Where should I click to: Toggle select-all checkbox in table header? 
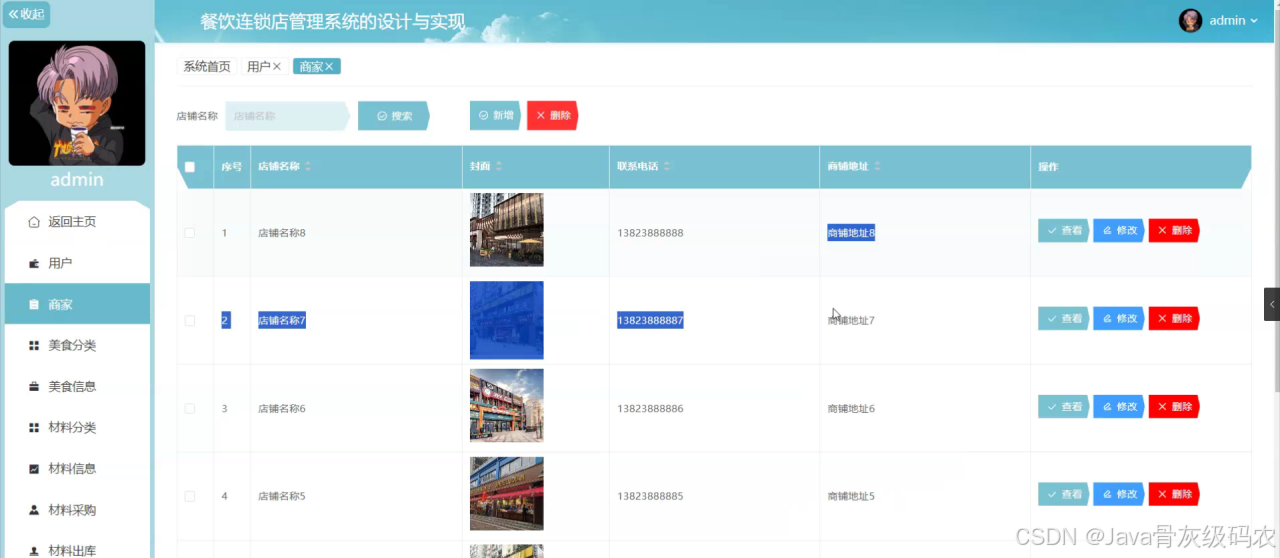pyautogui.click(x=190, y=167)
